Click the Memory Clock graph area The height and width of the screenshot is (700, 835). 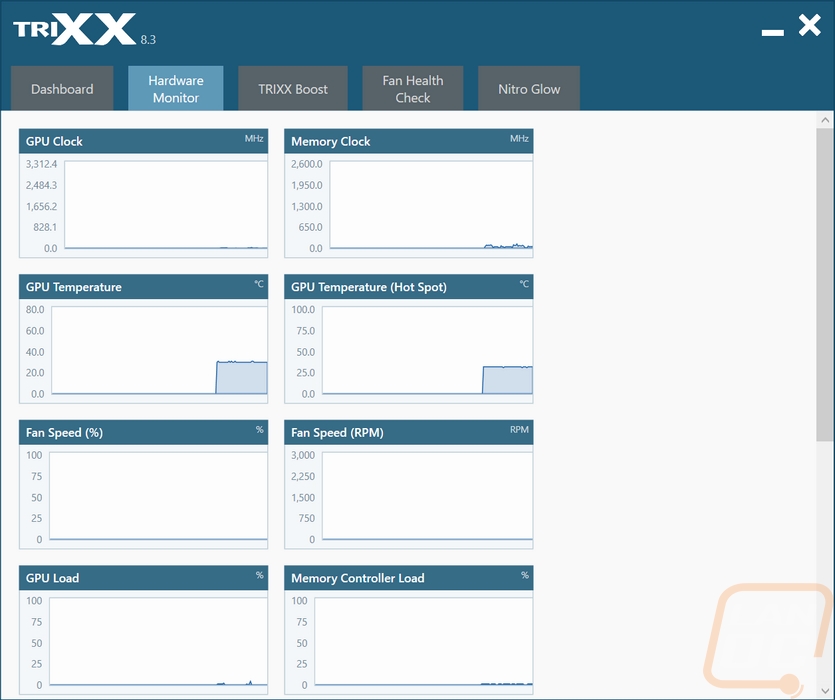(x=431, y=205)
